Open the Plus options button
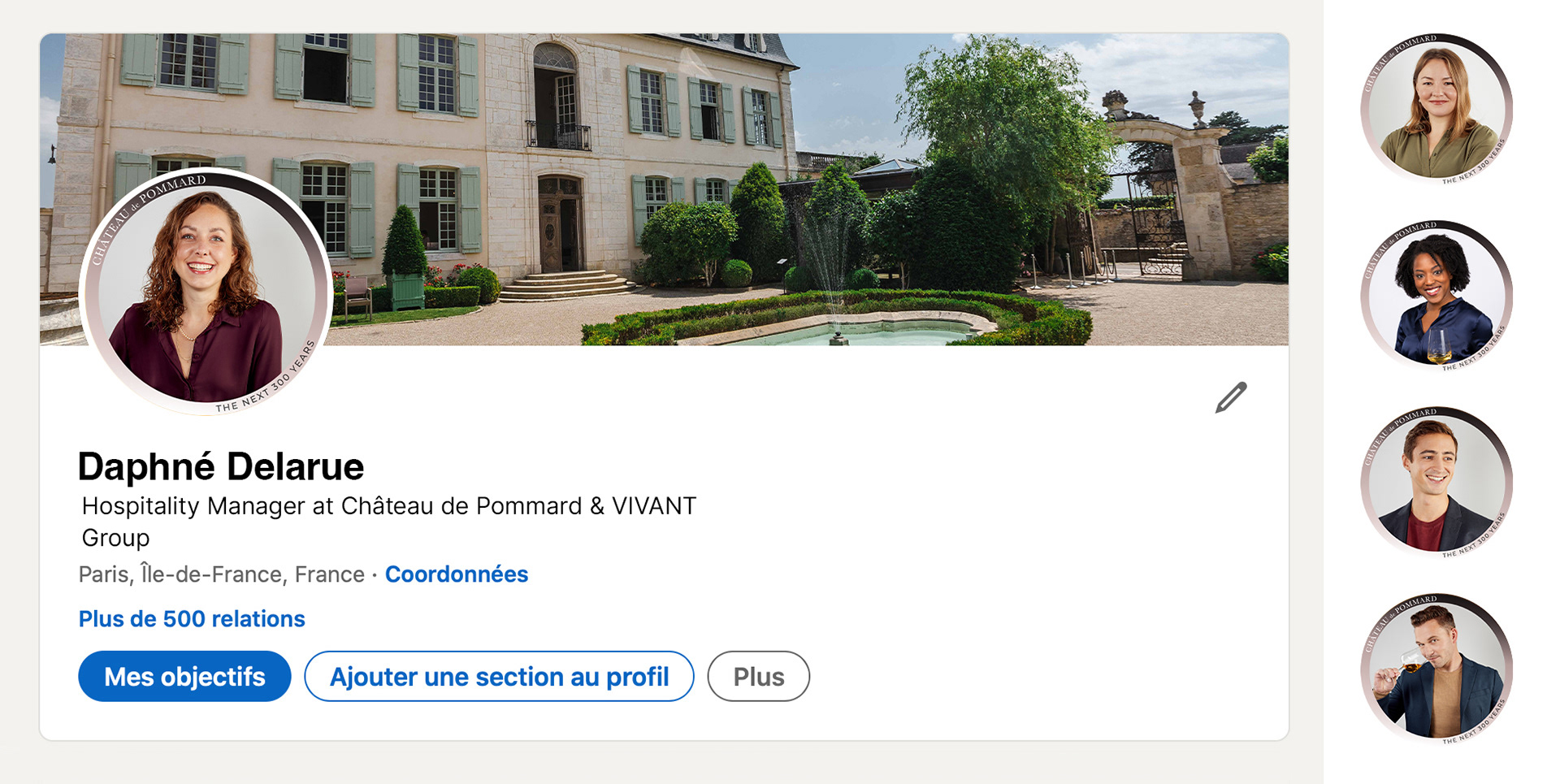Viewport: 1560px width, 784px height. coord(758,677)
